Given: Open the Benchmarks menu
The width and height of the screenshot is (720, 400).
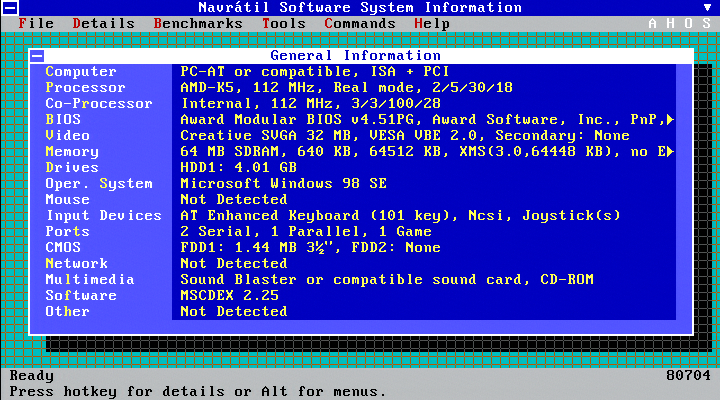Looking at the screenshot, I should click(198, 23).
